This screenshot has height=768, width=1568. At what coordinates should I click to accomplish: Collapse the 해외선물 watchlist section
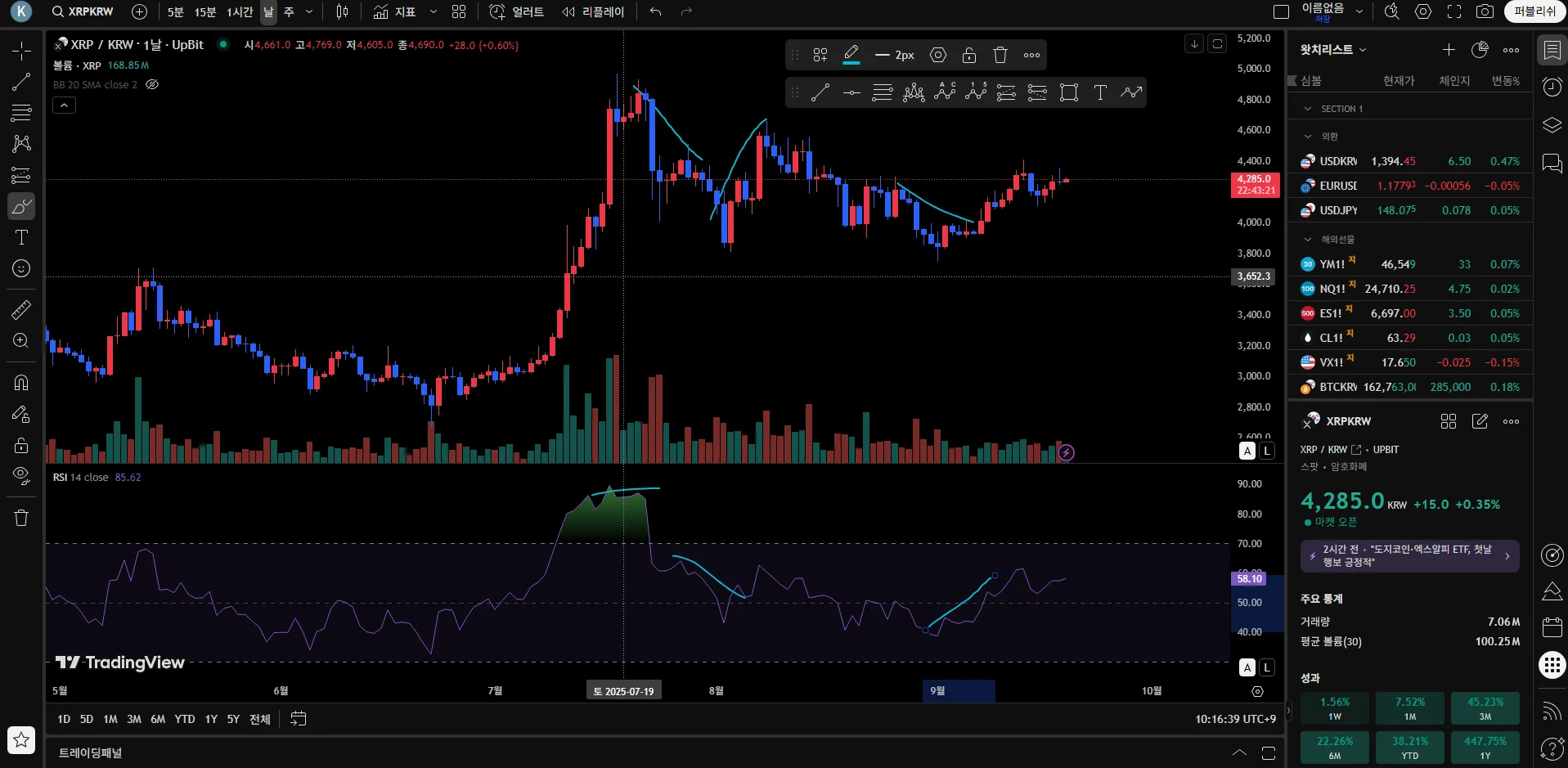coord(1308,240)
